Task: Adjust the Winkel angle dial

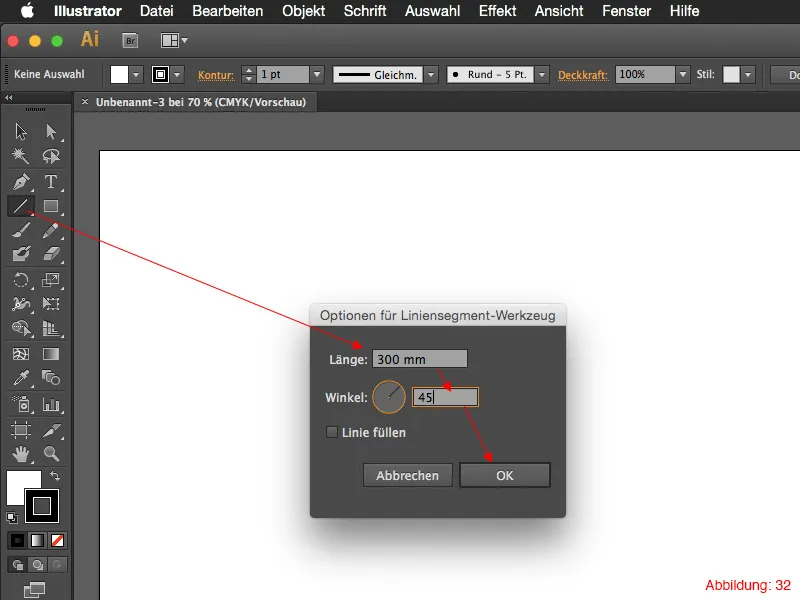Action: pyautogui.click(x=389, y=397)
